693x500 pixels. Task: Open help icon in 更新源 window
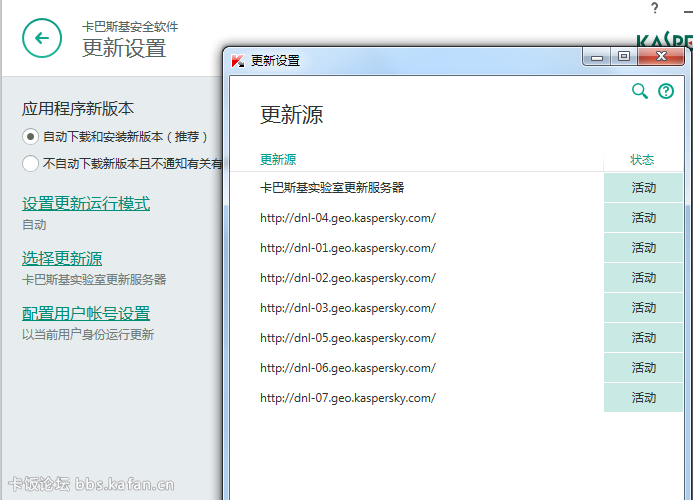click(666, 91)
